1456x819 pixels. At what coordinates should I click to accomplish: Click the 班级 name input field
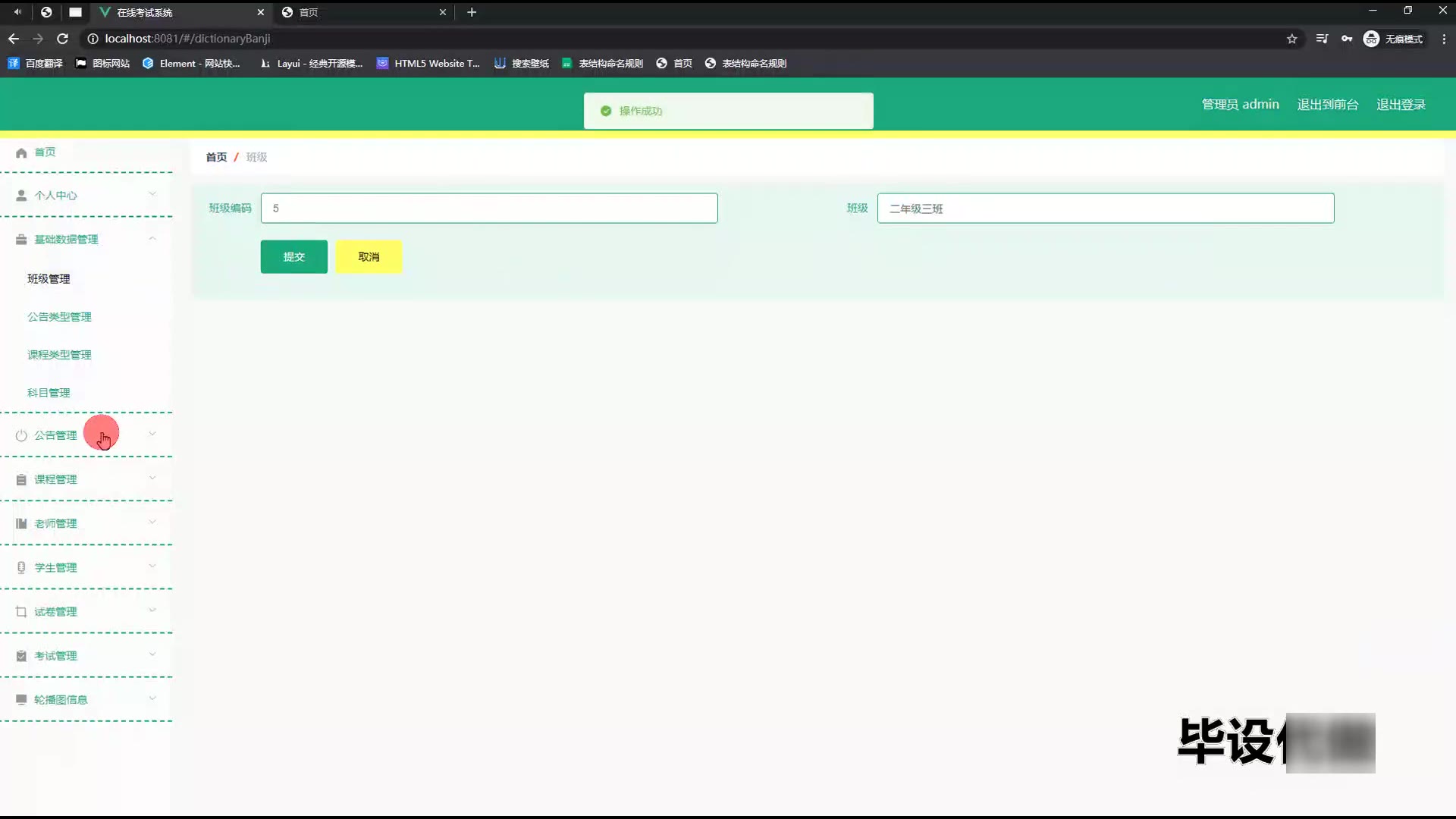(1106, 208)
